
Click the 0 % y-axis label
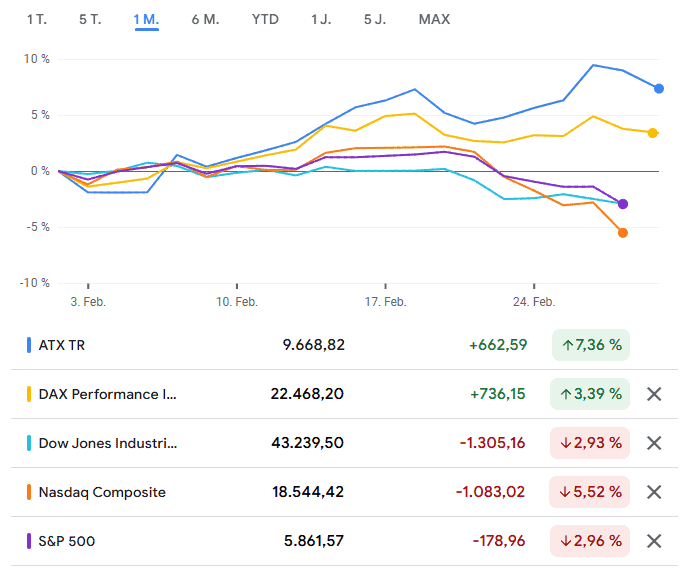tap(40, 171)
